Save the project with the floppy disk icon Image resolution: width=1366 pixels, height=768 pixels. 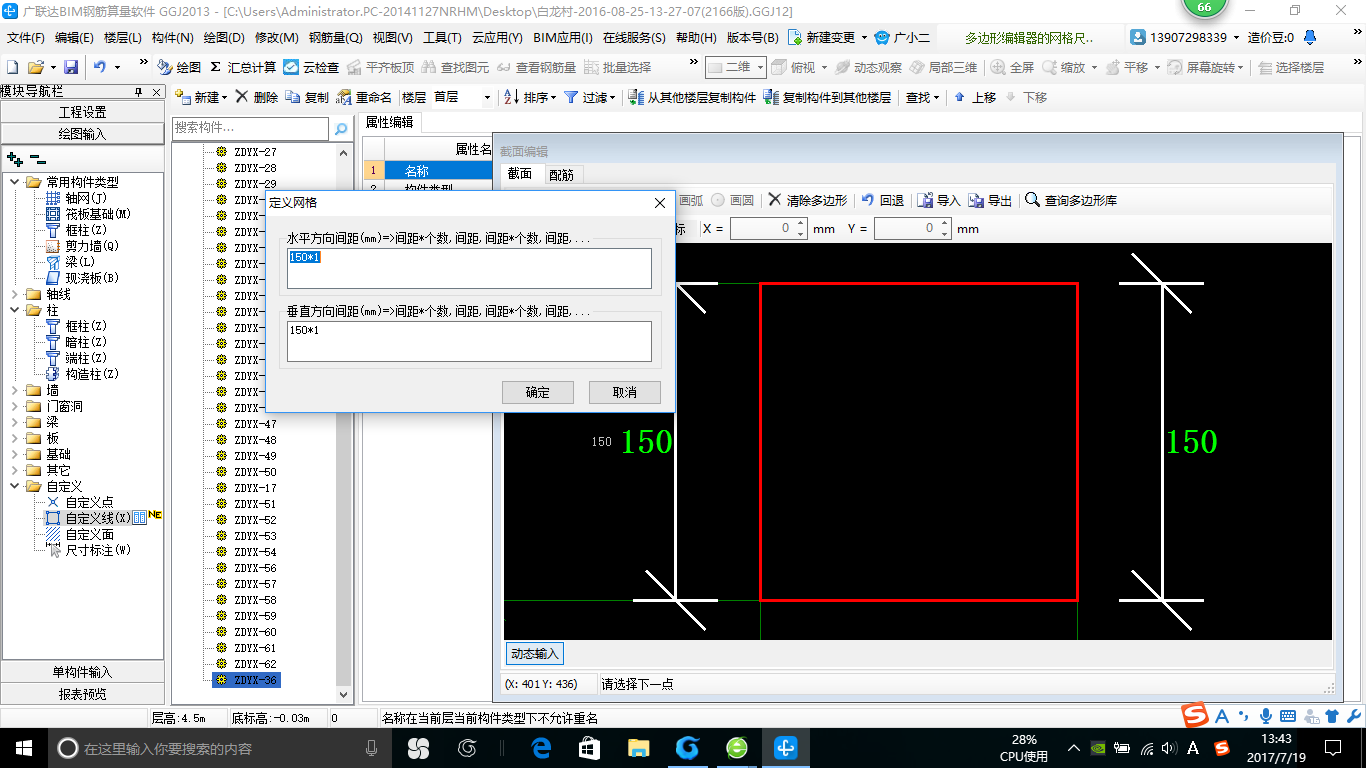click(71, 67)
